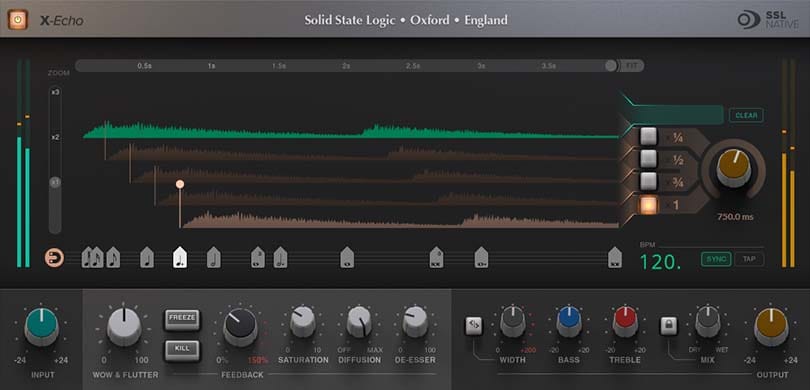Click the snap magnet icon beside note markers
This screenshot has width=810, height=390.
click(54, 257)
